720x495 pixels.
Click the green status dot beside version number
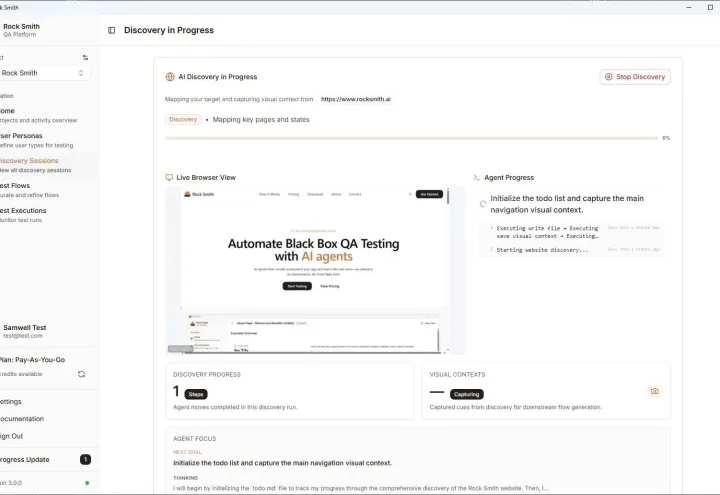point(87,483)
